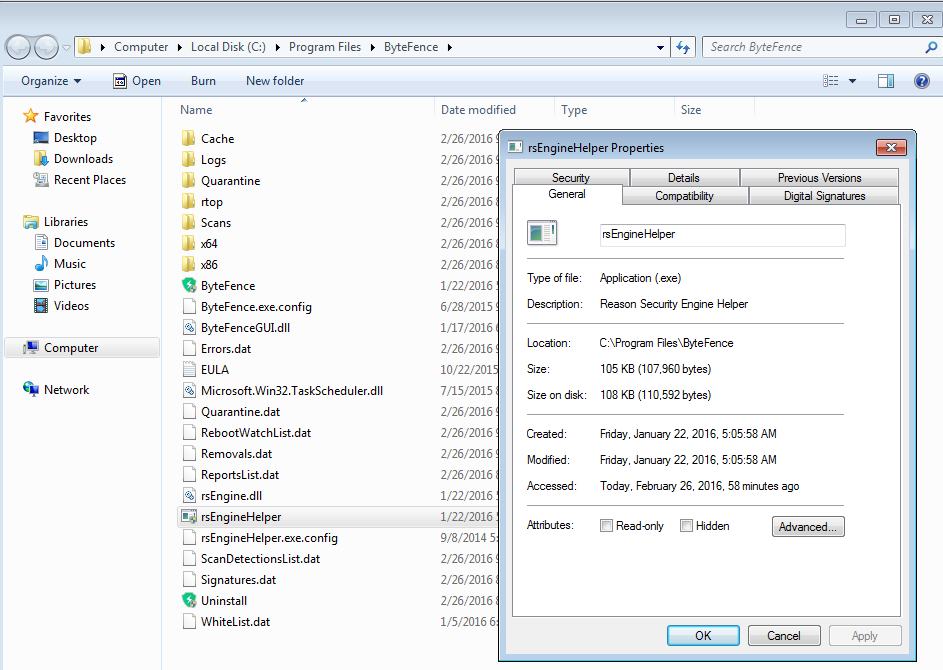Click the rtop folder icon

(x=189, y=201)
